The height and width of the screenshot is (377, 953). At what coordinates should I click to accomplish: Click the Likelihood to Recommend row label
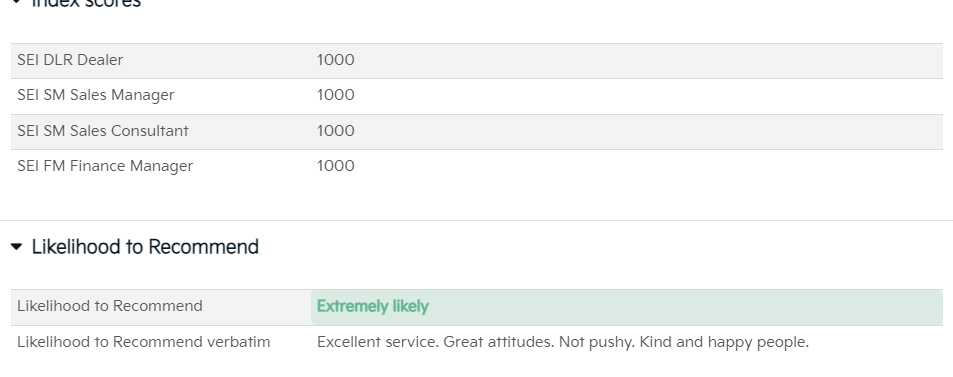pyautogui.click(x=109, y=306)
